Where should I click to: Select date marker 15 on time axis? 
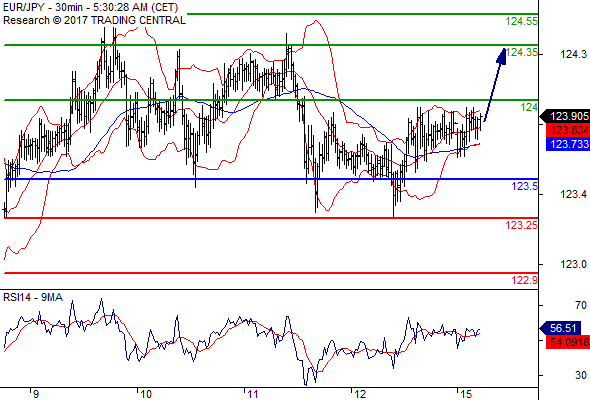(x=466, y=394)
